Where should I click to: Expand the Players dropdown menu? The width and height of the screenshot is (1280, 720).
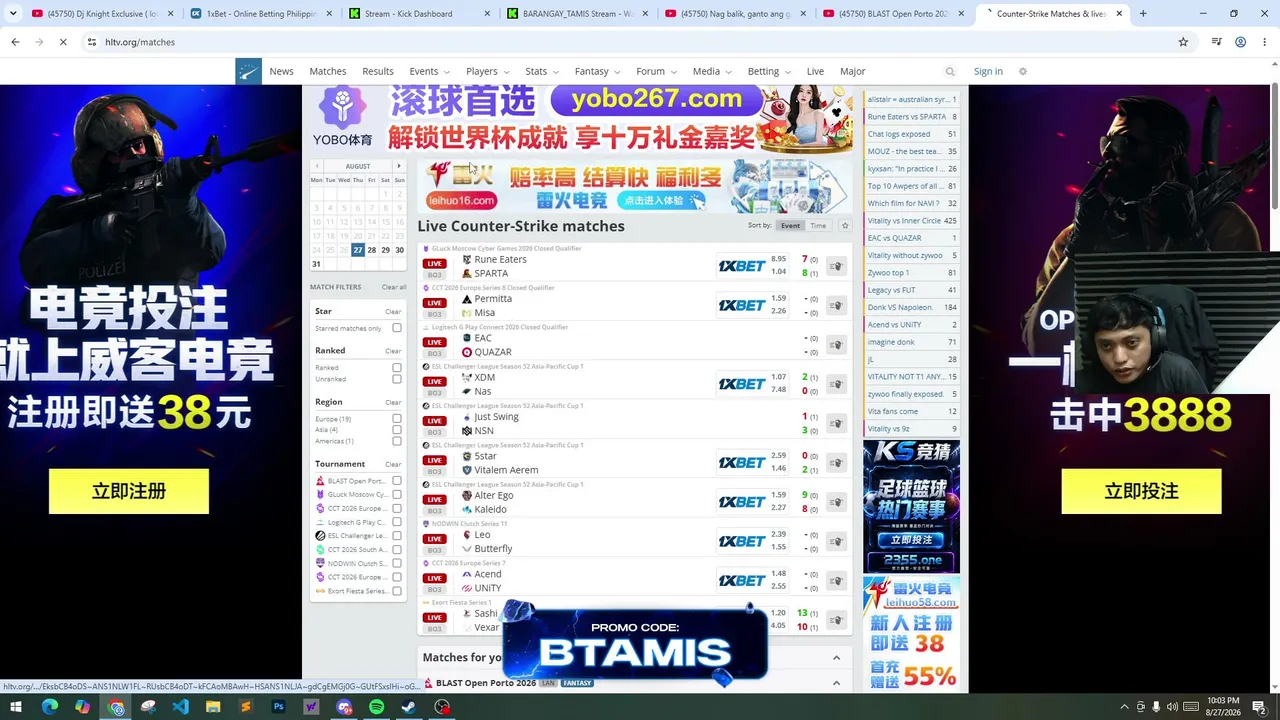[x=487, y=71]
